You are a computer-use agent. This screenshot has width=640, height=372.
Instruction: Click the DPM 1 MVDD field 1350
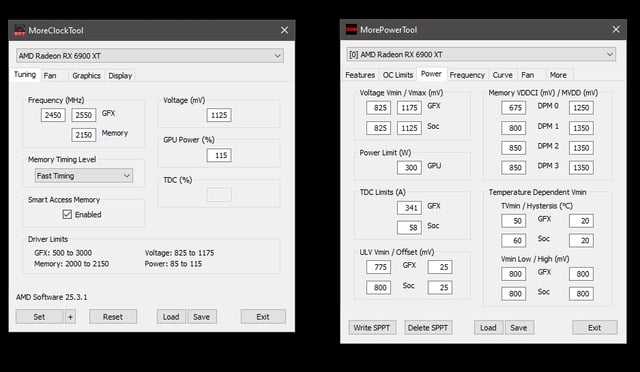click(x=581, y=128)
